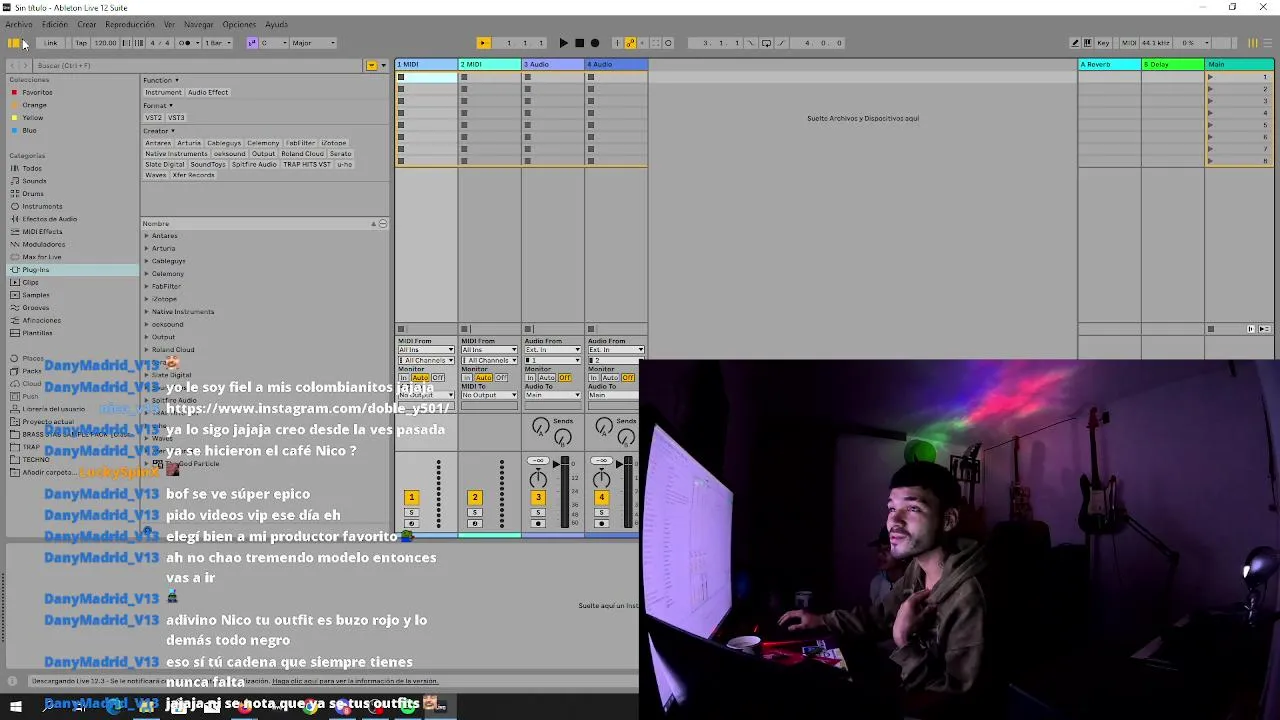
Task: Stop clips on track 1 MIDI
Action: (401, 328)
